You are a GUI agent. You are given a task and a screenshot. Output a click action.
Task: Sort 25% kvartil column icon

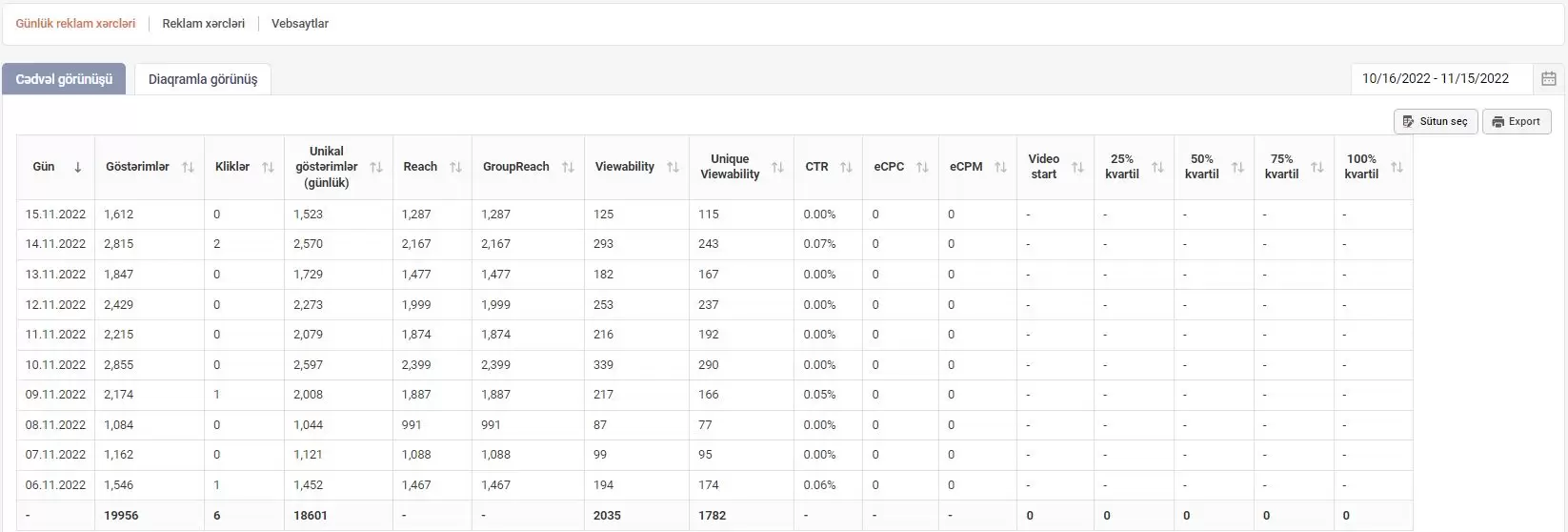[1157, 167]
